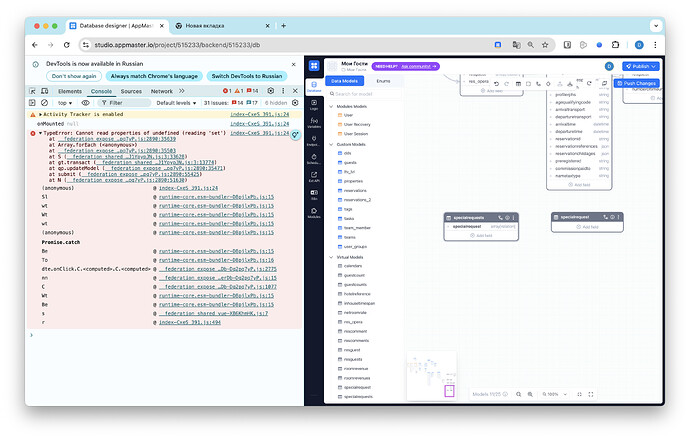Viewport: 690px width, 438px height.
Task: Bookmark this page with the star icon
Action: click(x=545, y=45)
